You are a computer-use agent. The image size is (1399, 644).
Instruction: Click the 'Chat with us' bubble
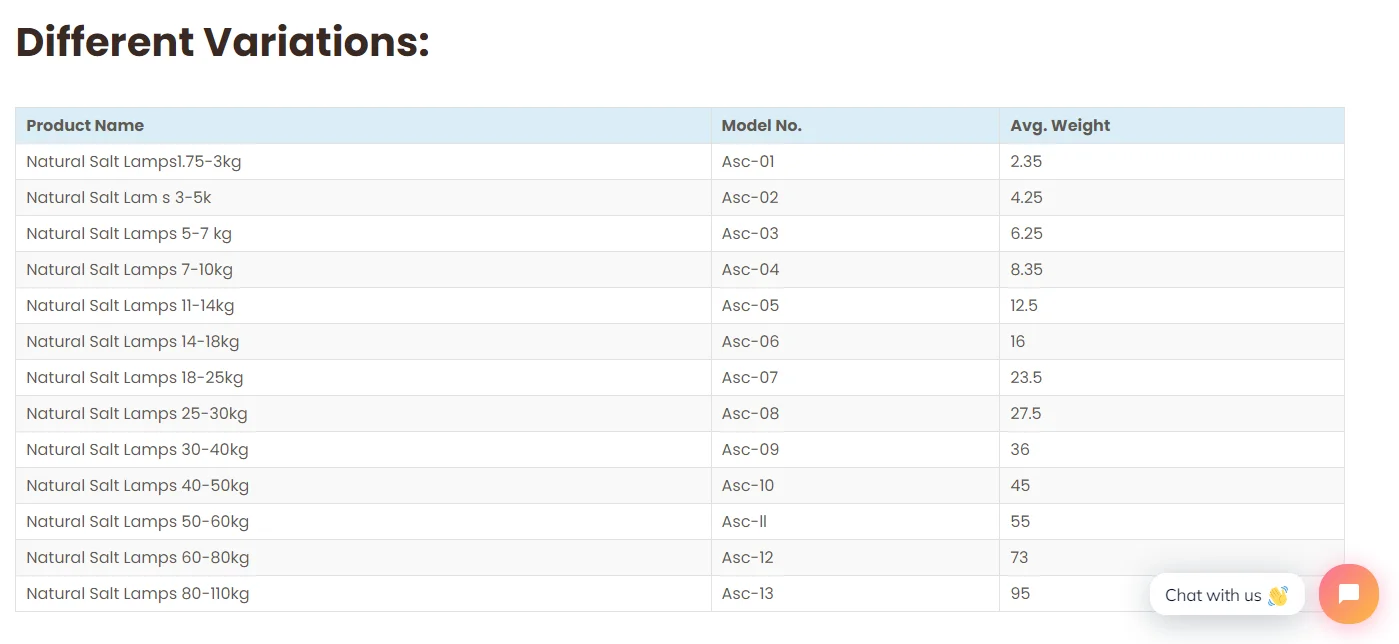(x=1226, y=595)
